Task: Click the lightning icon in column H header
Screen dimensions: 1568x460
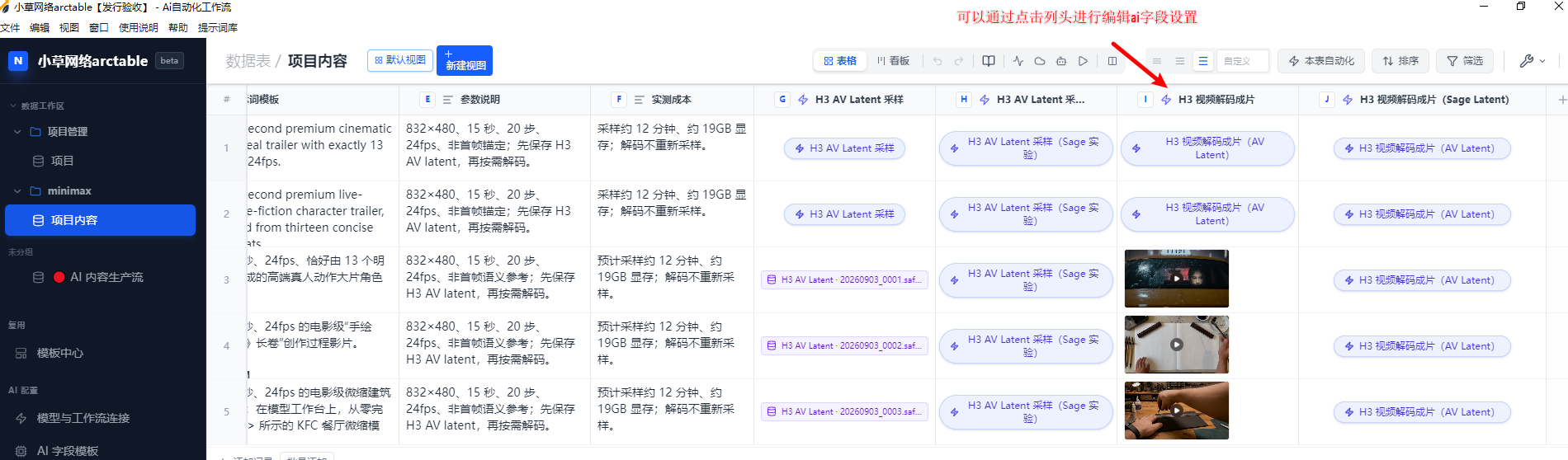Action: tap(985, 100)
